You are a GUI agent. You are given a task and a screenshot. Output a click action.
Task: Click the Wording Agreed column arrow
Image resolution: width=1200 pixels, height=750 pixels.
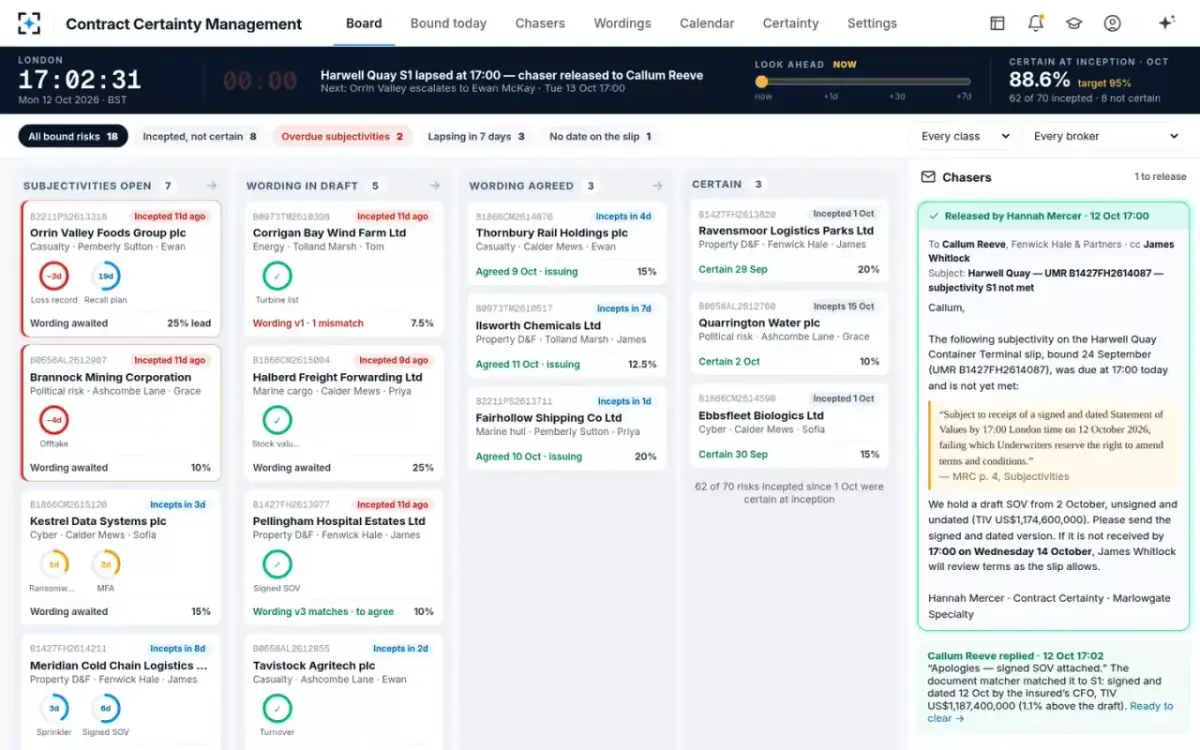point(657,185)
